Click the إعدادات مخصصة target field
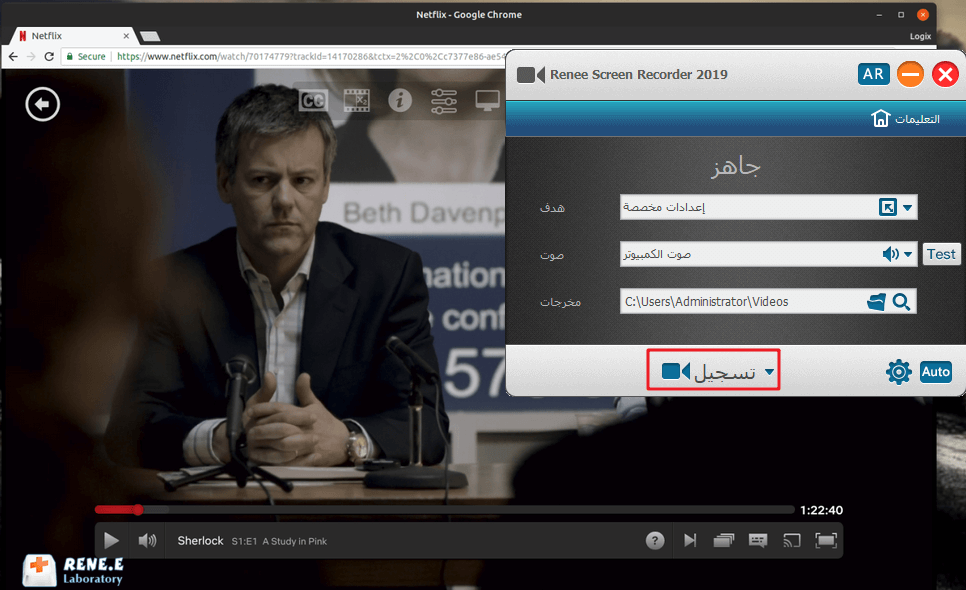This screenshot has height=590, width=966. coord(769,208)
